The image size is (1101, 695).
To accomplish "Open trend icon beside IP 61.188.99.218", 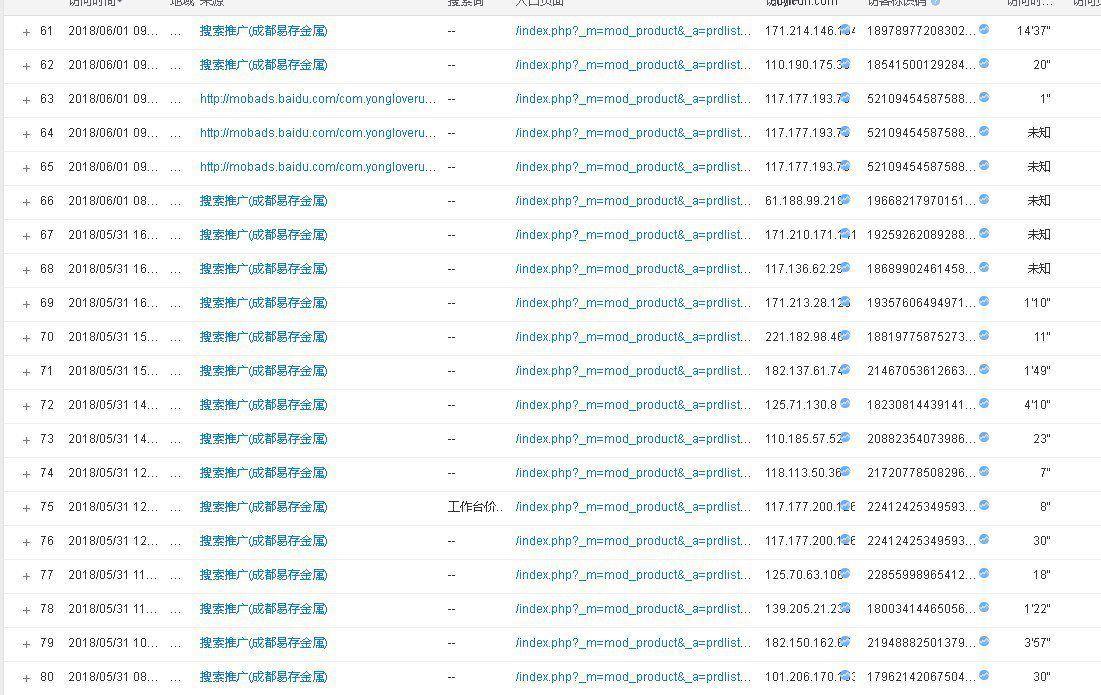I will pos(845,200).
